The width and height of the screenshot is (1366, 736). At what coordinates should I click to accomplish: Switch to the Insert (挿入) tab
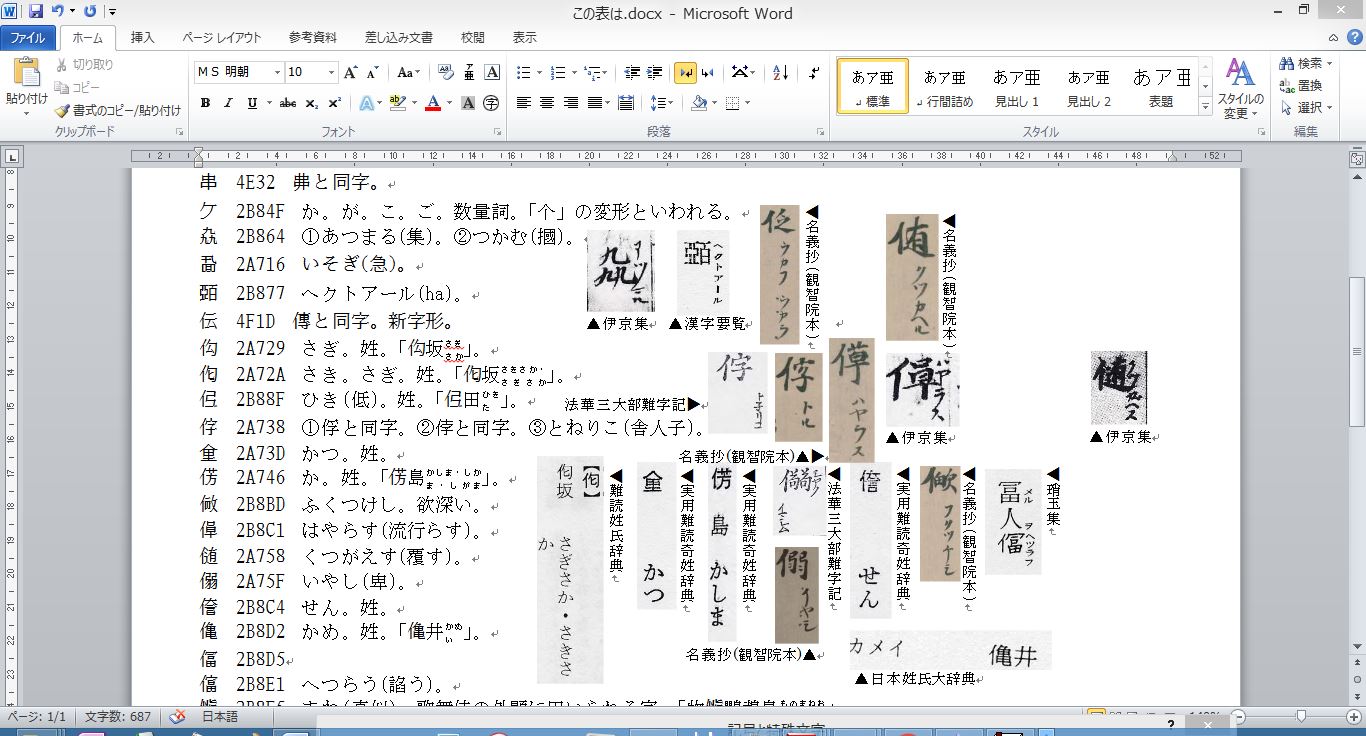143,38
